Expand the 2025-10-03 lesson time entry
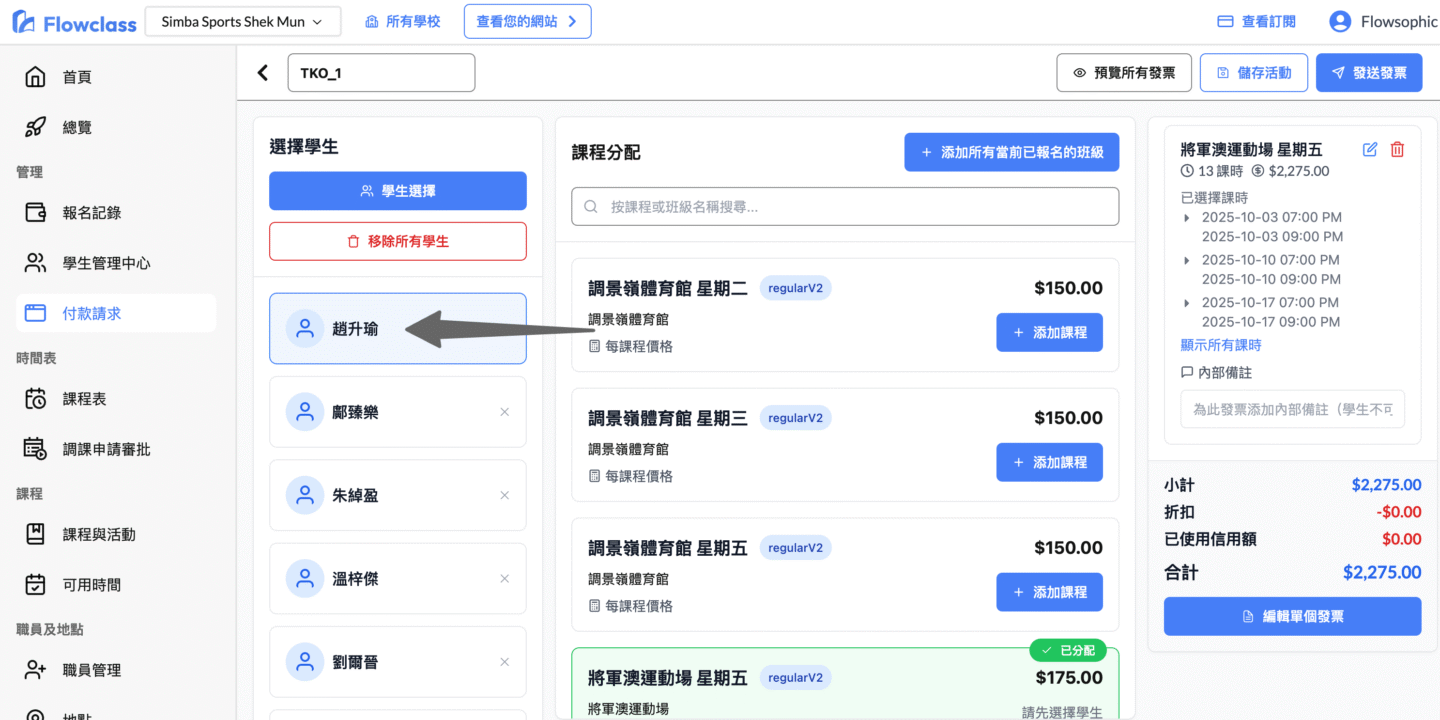 click(x=1187, y=217)
